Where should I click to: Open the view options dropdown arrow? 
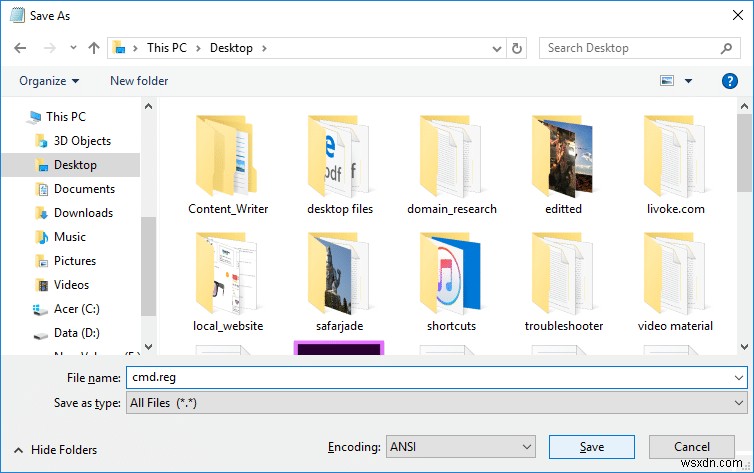click(x=688, y=81)
